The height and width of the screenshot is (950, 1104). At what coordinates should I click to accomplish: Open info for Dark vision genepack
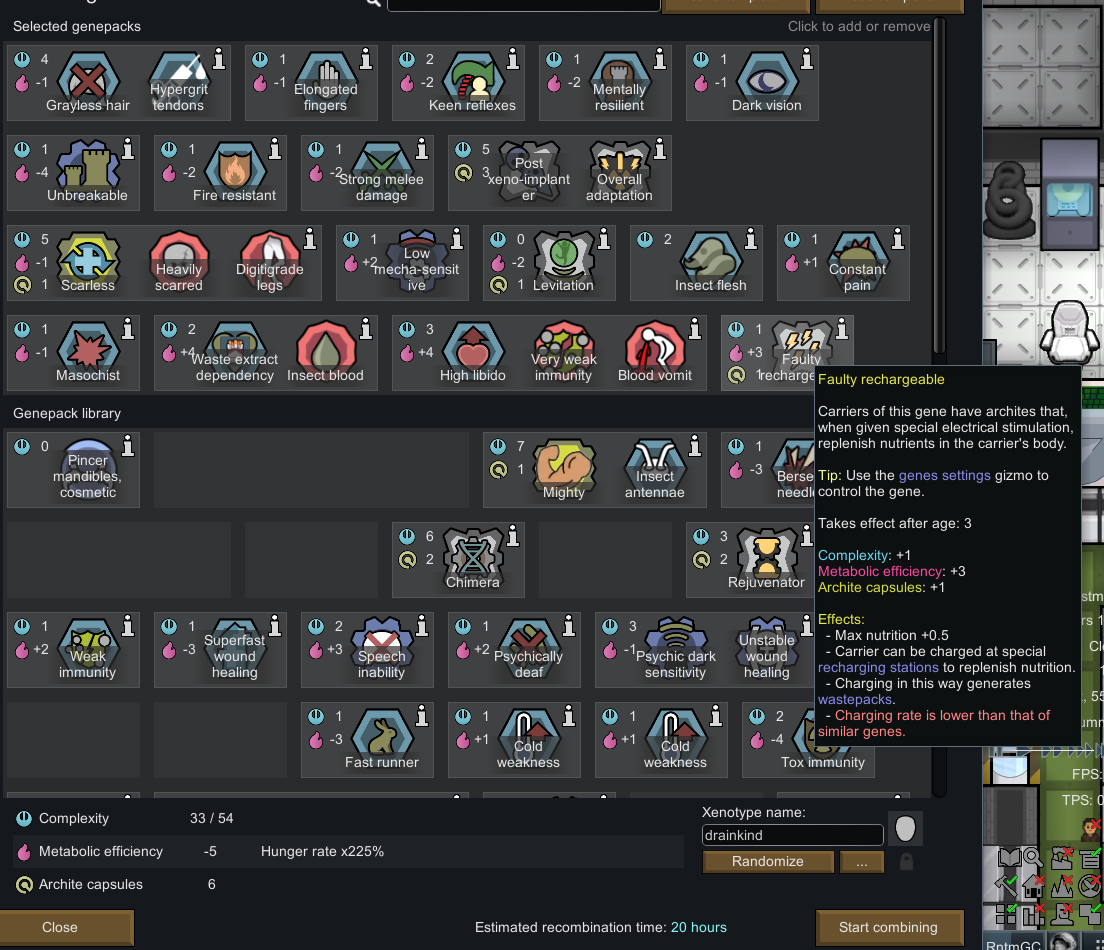click(807, 59)
